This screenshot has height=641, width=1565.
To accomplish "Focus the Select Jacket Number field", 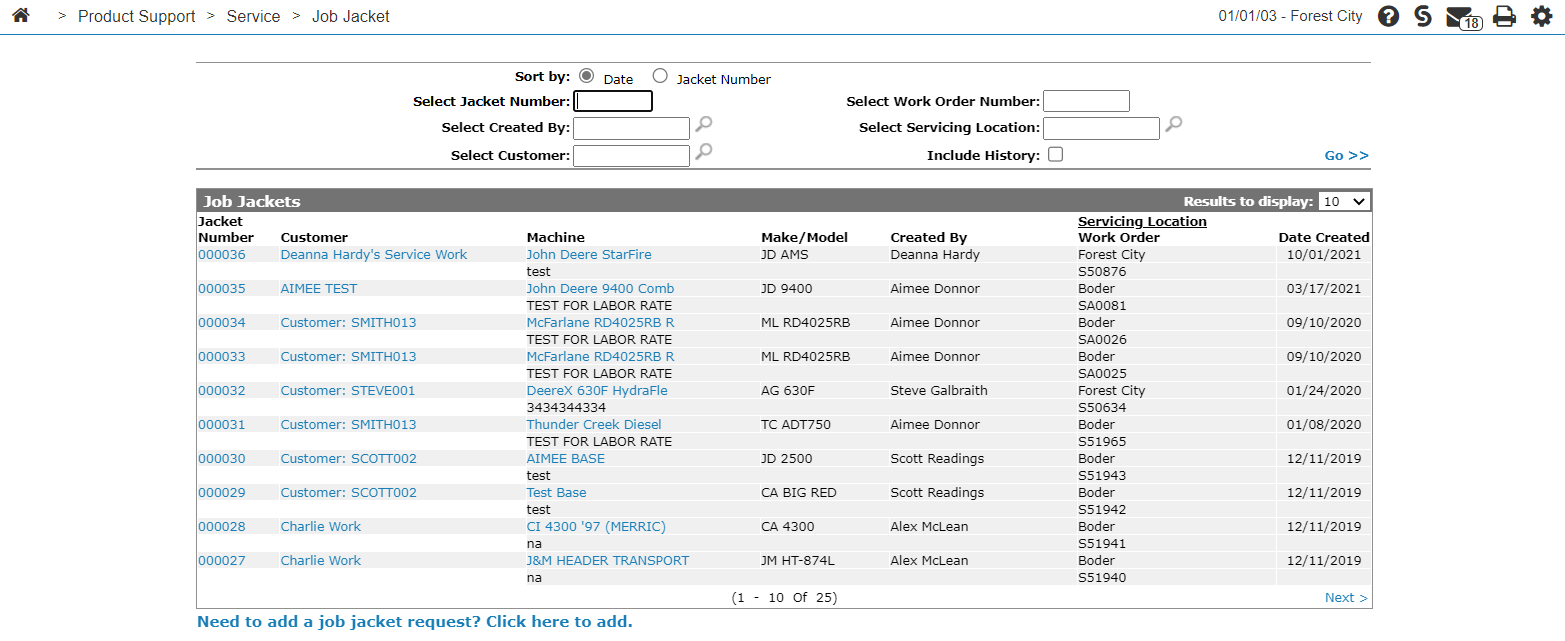I will (613, 101).
